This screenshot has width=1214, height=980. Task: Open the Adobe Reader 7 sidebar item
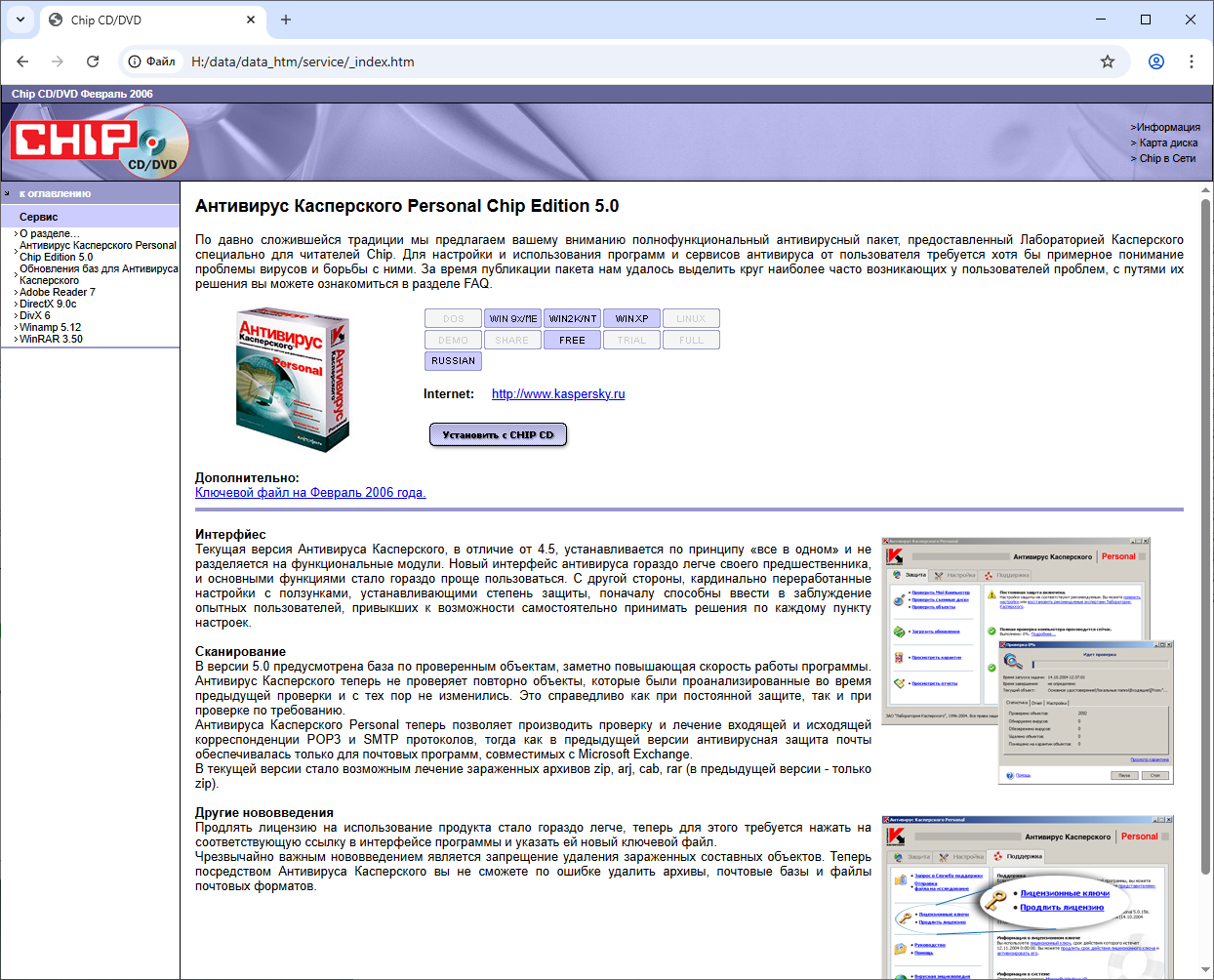click(x=58, y=292)
